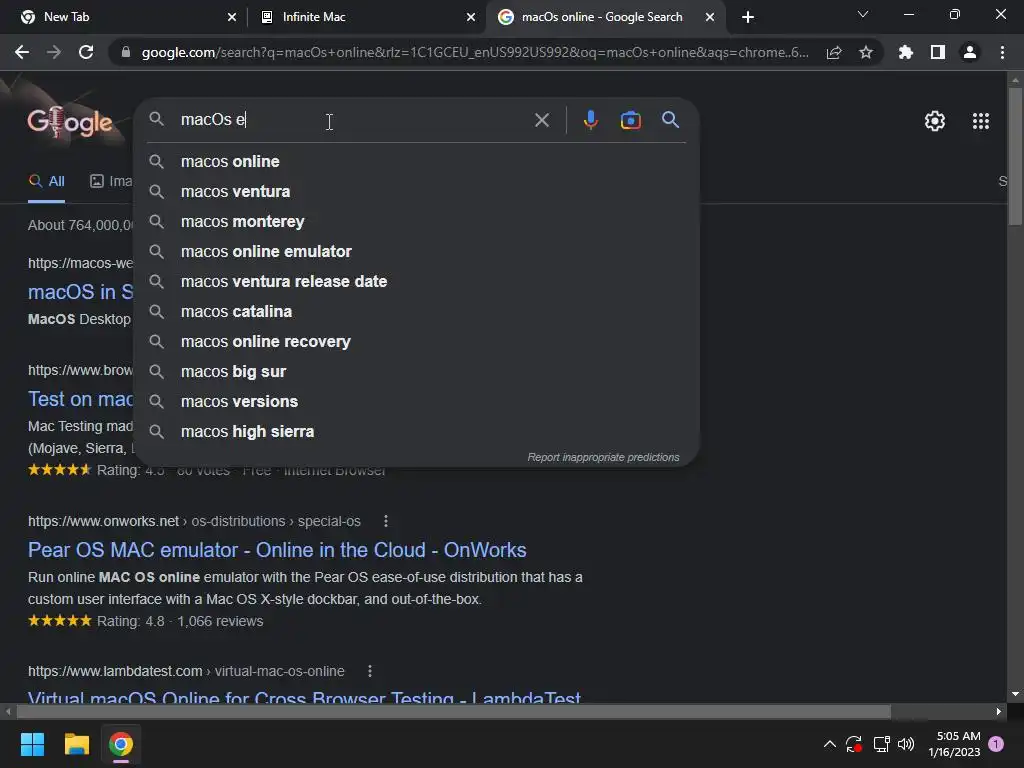Choose suggestion macos monterey
This screenshot has width=1024, height=768.
[x=417, y=221]
